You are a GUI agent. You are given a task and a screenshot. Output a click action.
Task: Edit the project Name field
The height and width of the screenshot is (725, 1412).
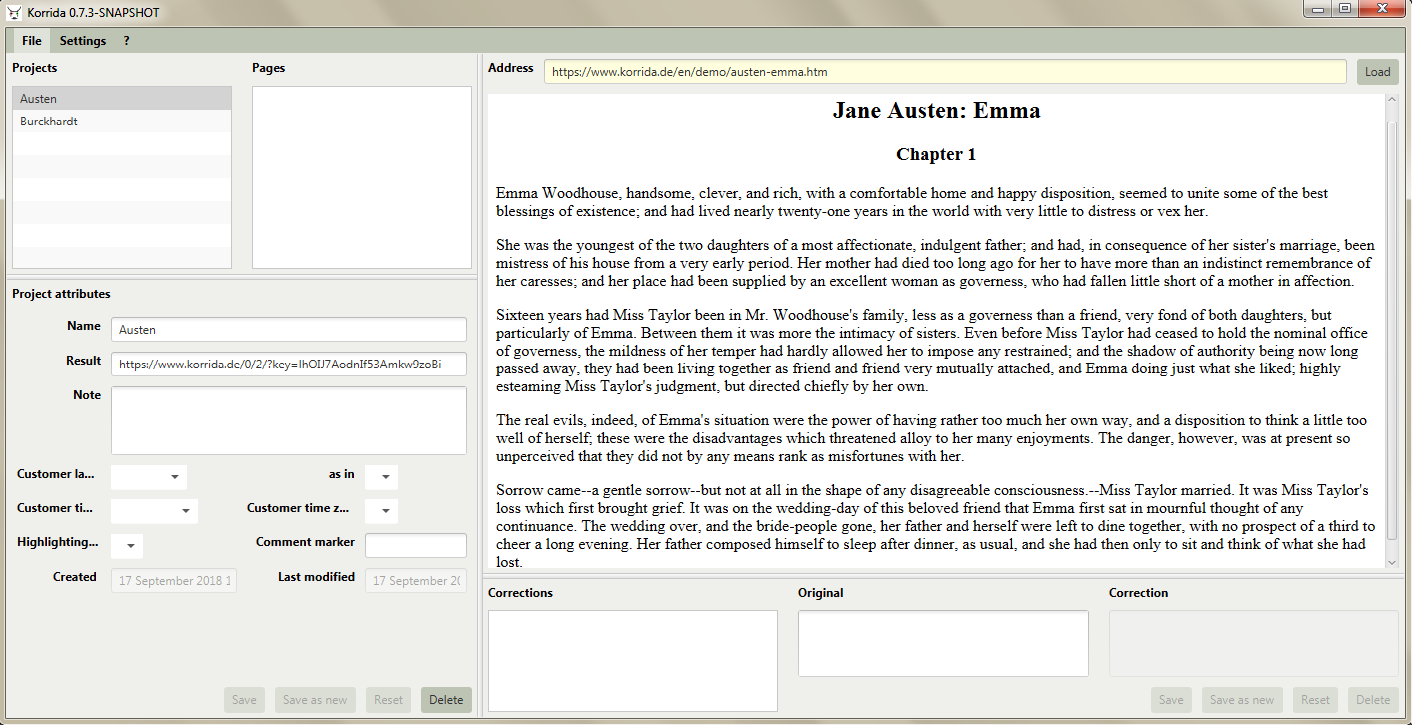pos(289,329)
